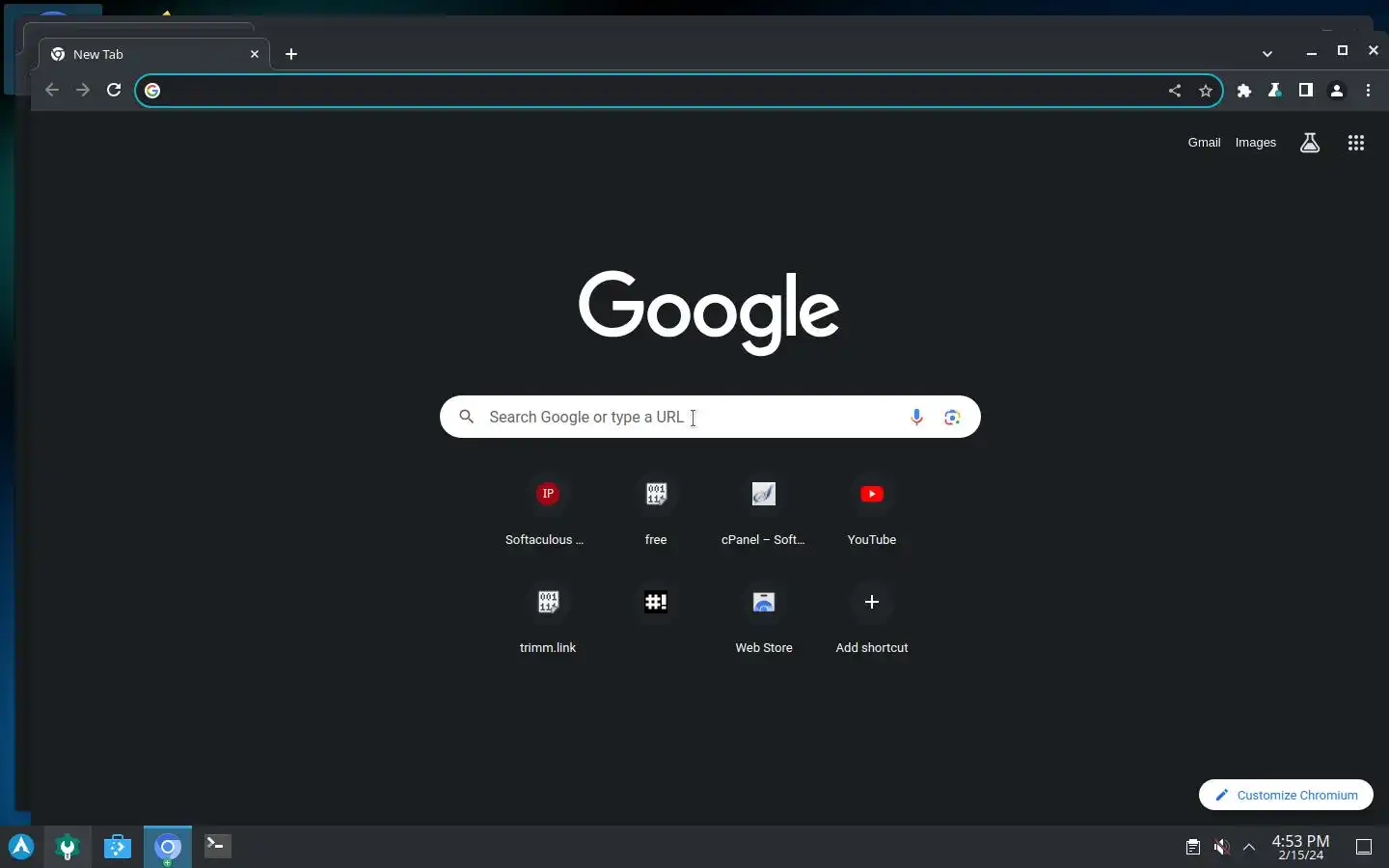
Task: Reload the current page
Action: tap(114, 90)
